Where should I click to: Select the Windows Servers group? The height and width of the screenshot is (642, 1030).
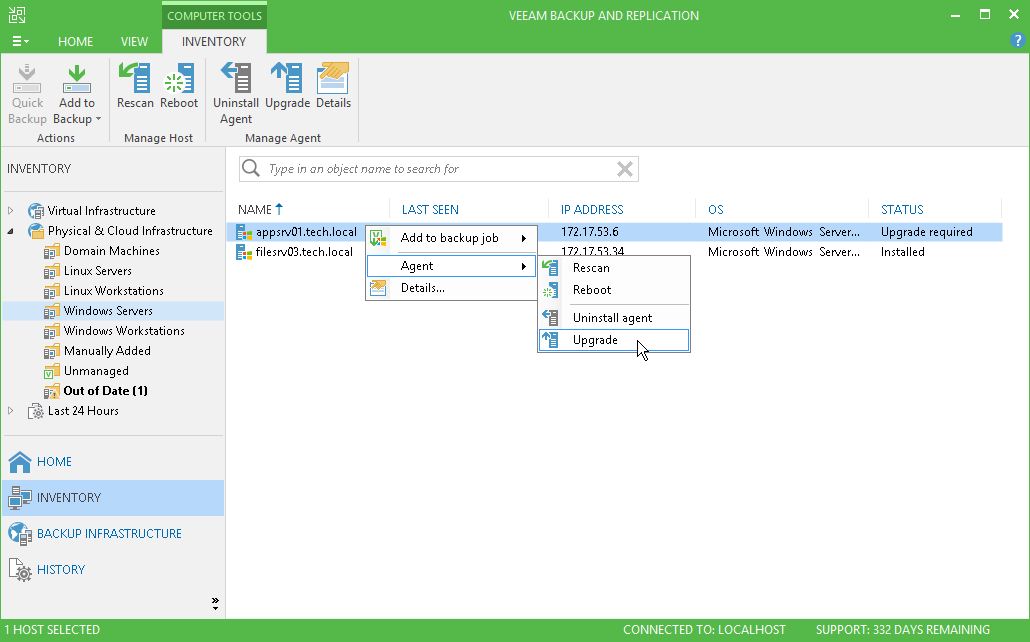(108, 311)
